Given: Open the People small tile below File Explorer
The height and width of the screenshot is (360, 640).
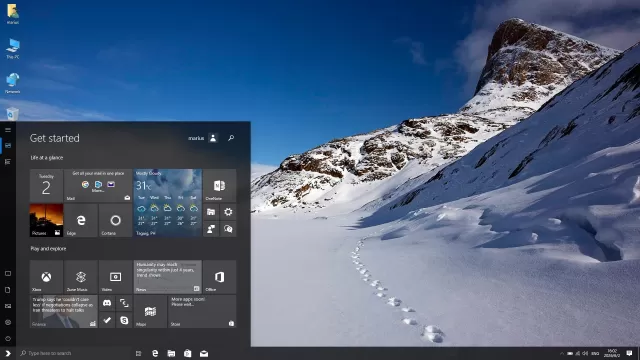Looking at the screenshot, I should click(x=211, y=229).
